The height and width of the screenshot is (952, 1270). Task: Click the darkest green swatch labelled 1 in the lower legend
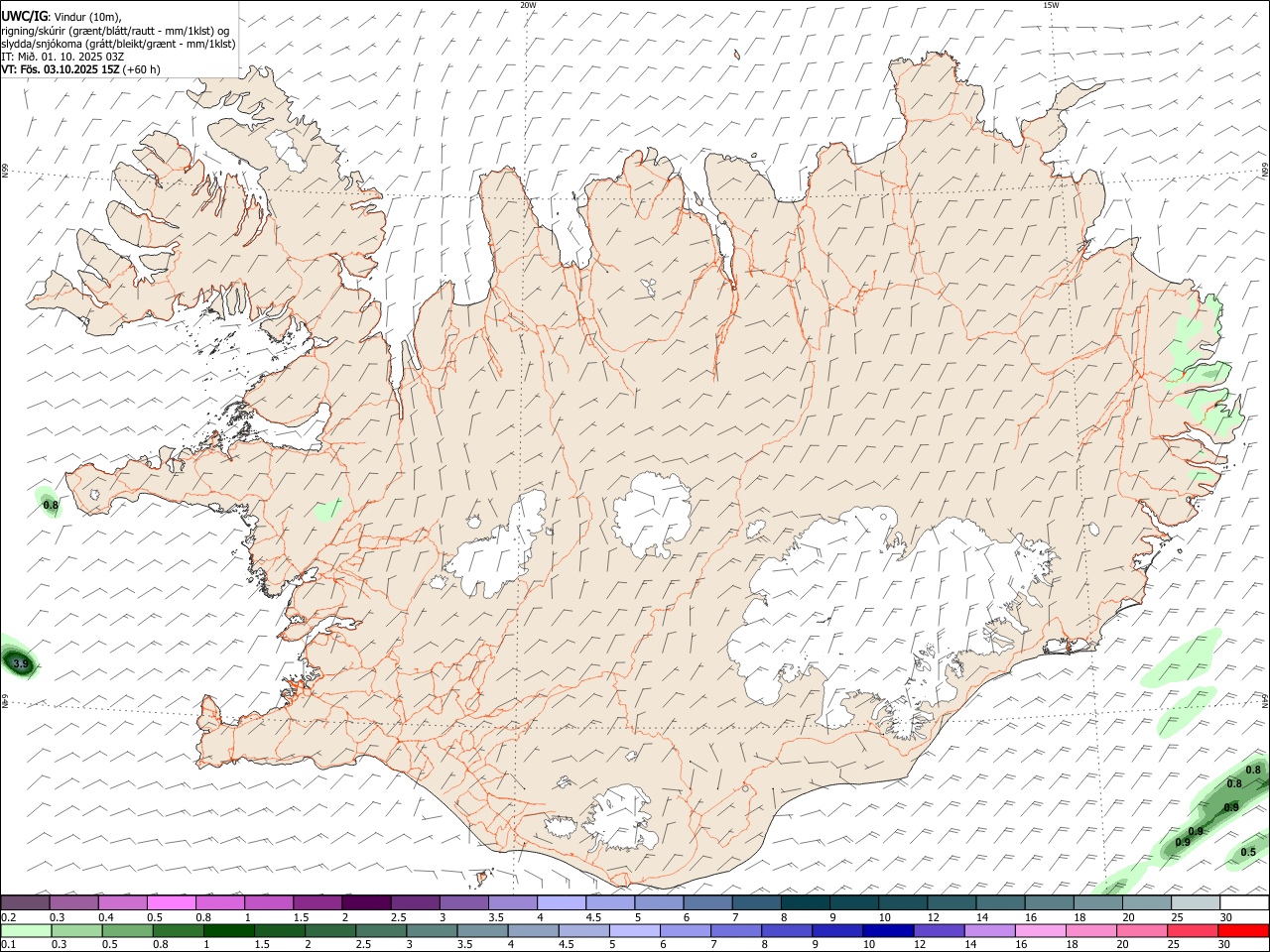[229, 930]
